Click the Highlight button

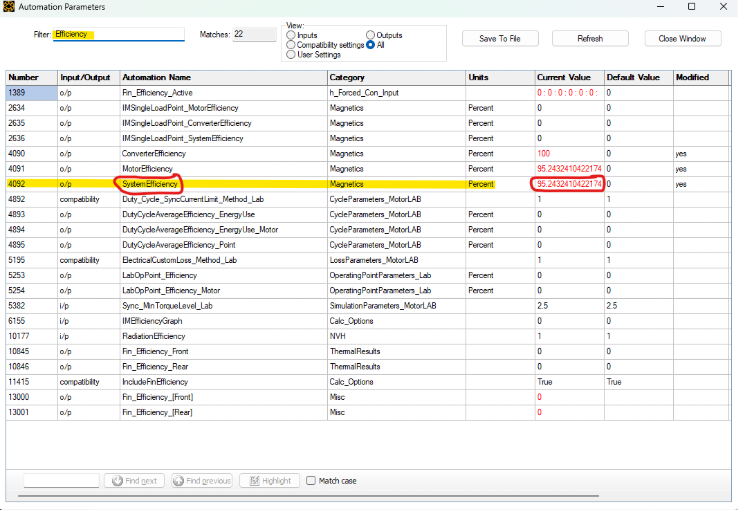tap(268, 480)
